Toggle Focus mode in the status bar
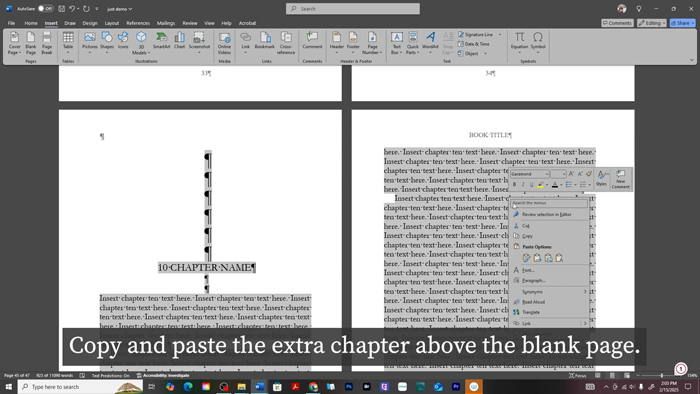 coord(578,376)
